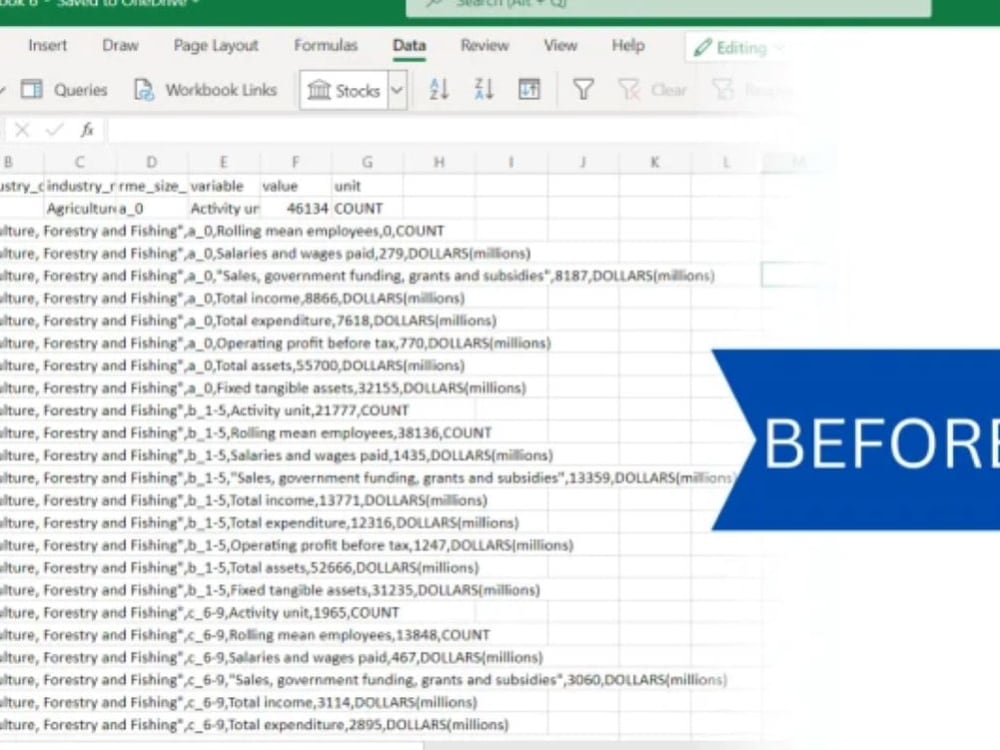Open Insert Function with the fx icon
This screenshot has height=750, width=1000.
85,129
